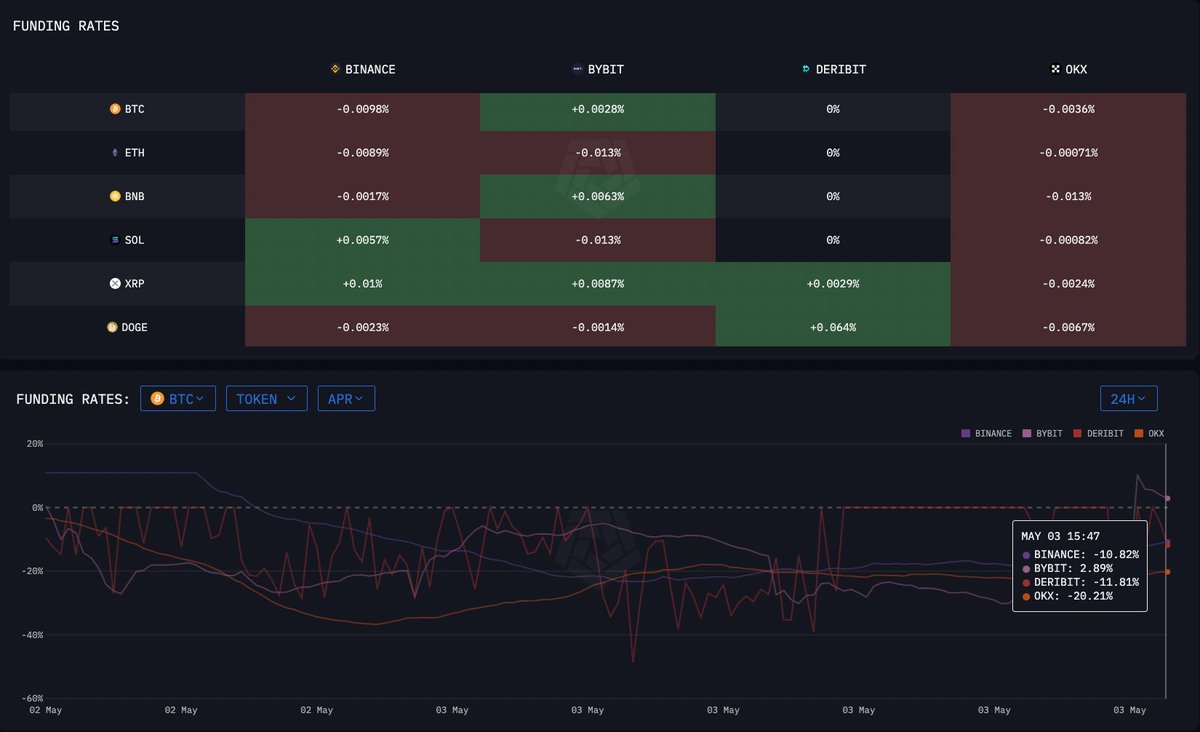The height and width of the screenshot is (732, 1200).
Task: Click the Binance logo icon in header
Action: (335, 70)
